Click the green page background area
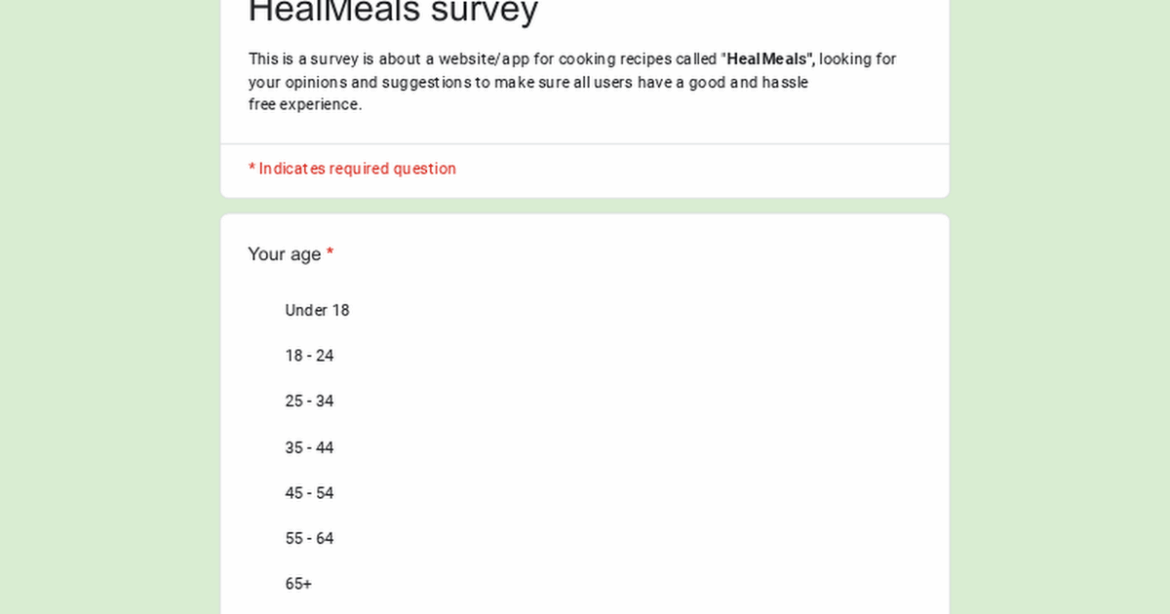This screenshot has width=1170, height=614. pyautogui.click(x=100, y=300)
